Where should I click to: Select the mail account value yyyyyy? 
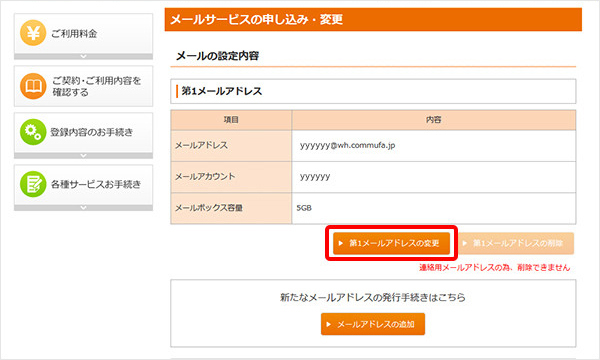[x=315, y=176]
